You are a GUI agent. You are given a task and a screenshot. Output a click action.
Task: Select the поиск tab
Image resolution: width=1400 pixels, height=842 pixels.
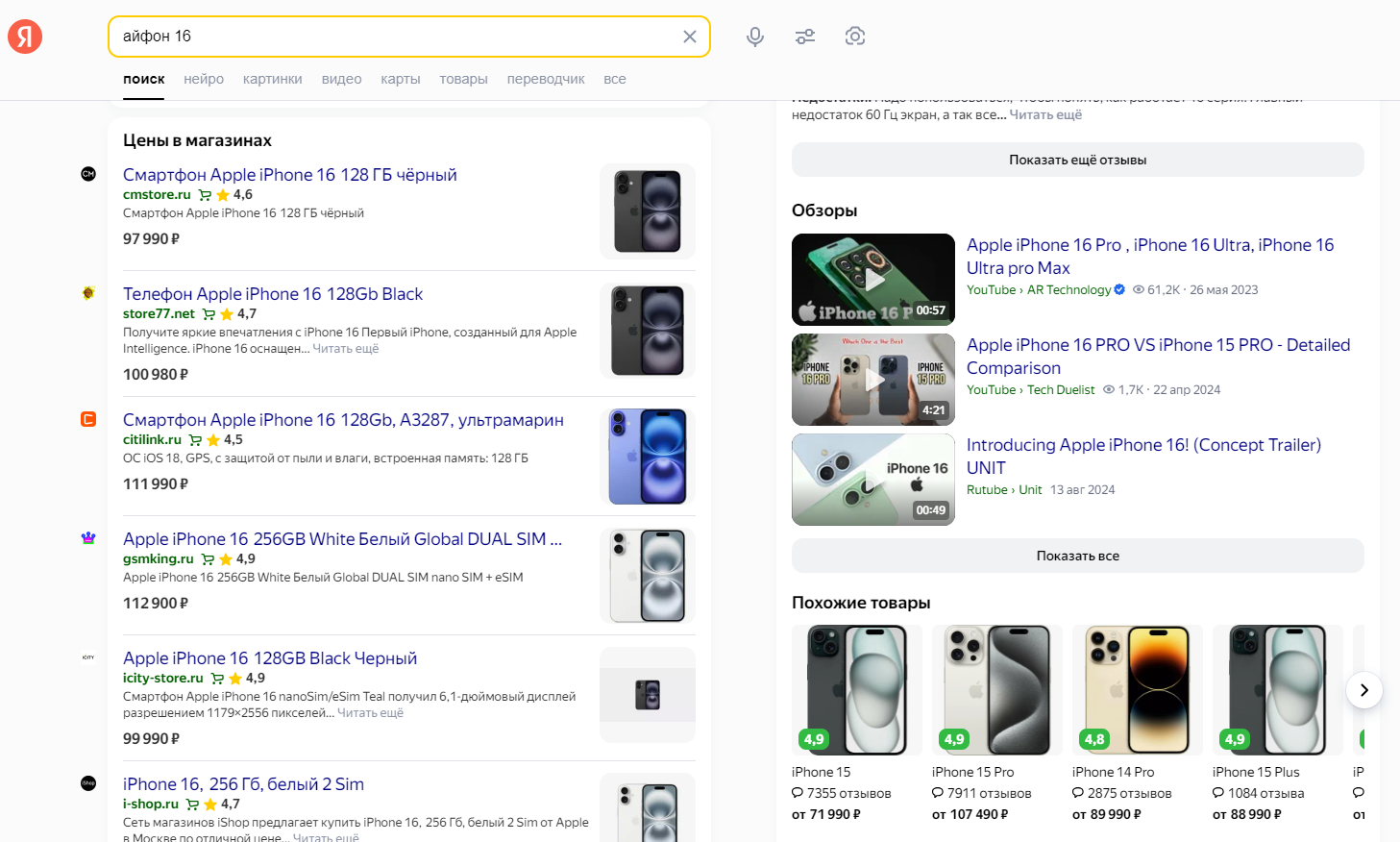(144, 79)
